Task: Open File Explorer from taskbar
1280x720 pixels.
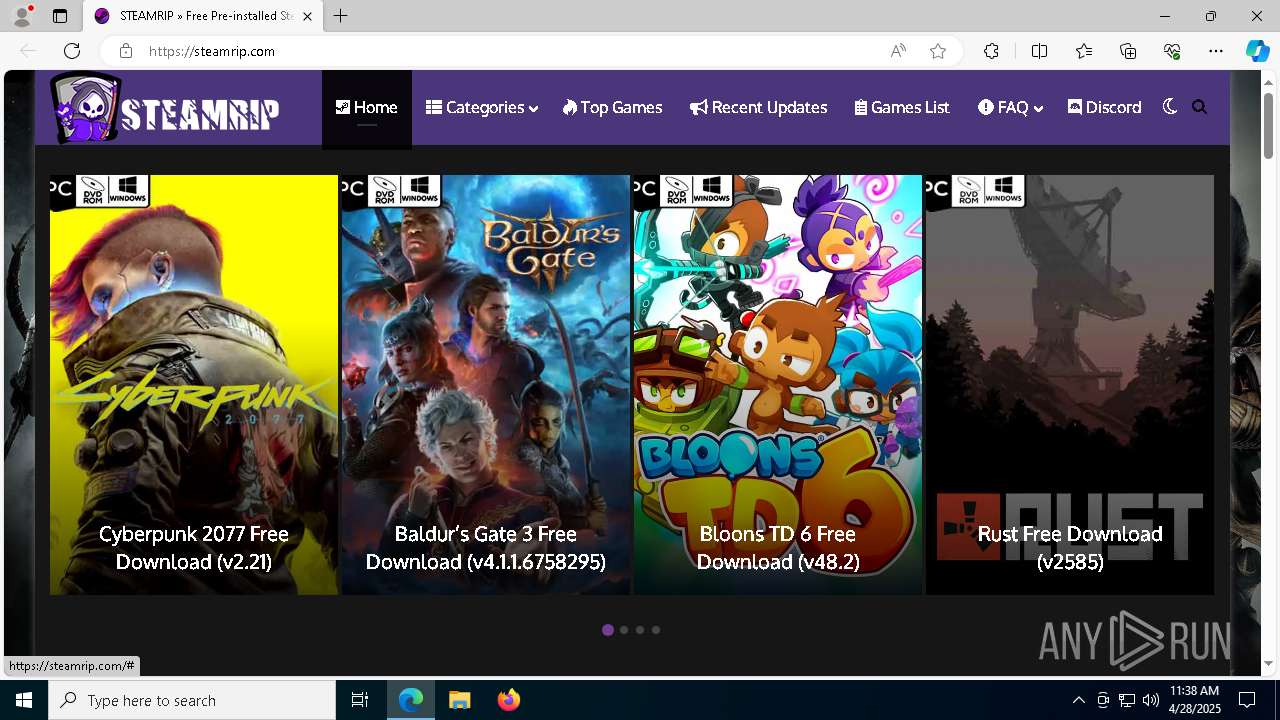Action: point(460,700)
